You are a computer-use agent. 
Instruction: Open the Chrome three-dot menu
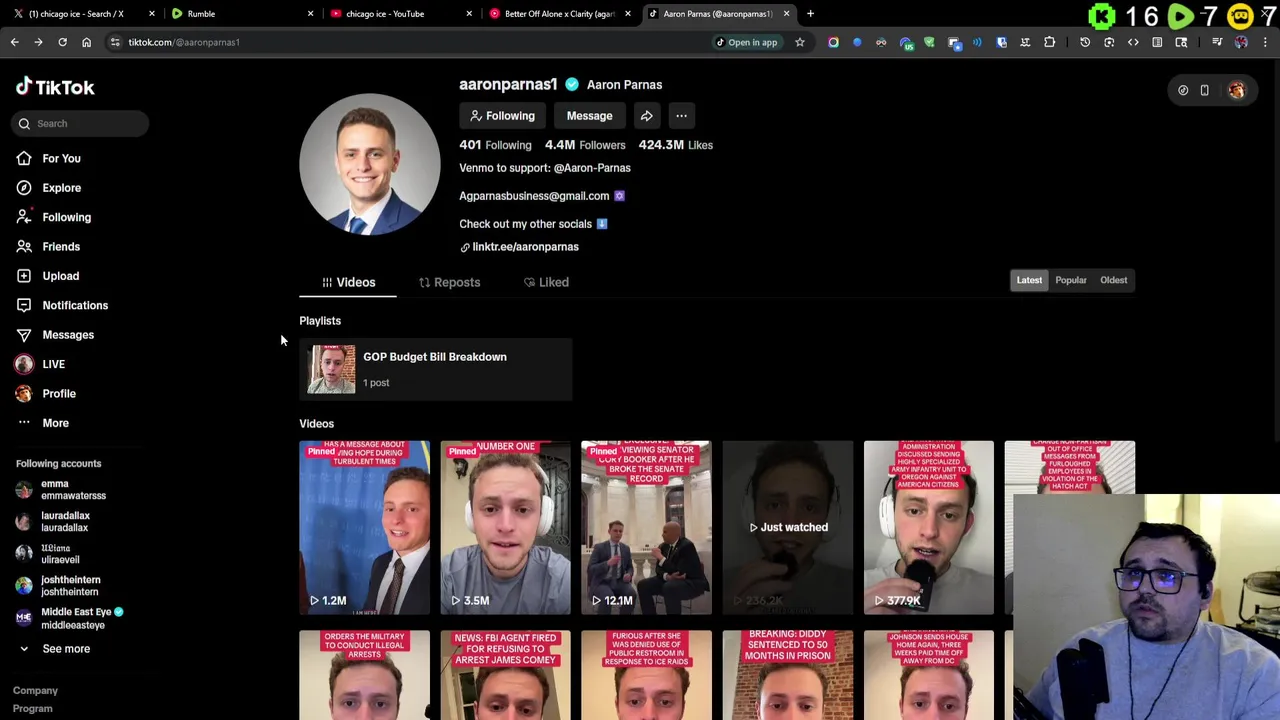1265,42
